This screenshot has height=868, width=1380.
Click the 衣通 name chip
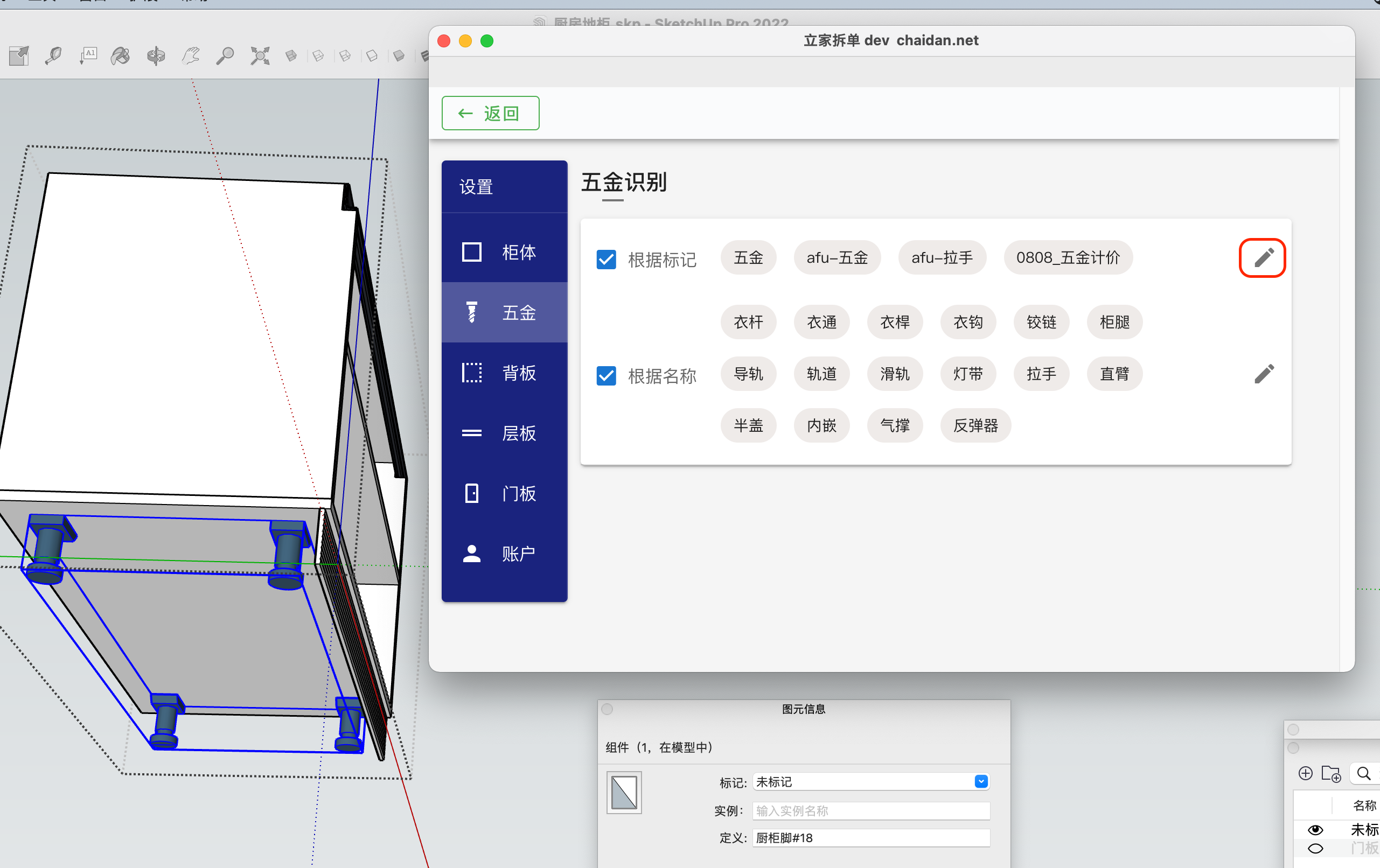pyautogui.click(x=822, y=322)
